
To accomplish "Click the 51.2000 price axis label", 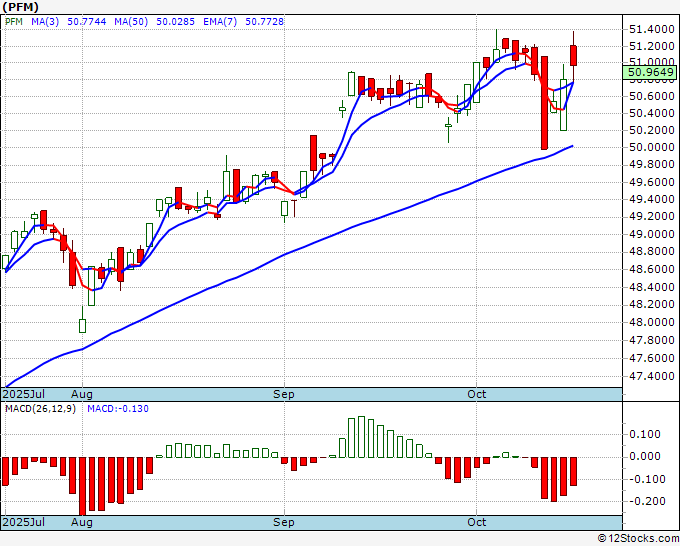I will tap(651, 46).
